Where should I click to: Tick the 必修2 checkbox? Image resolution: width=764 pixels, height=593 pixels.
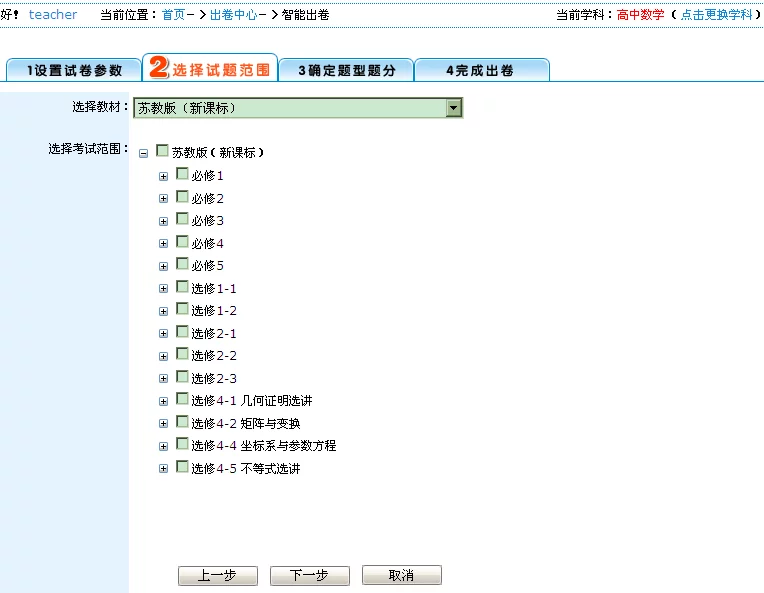coord(182,196)
